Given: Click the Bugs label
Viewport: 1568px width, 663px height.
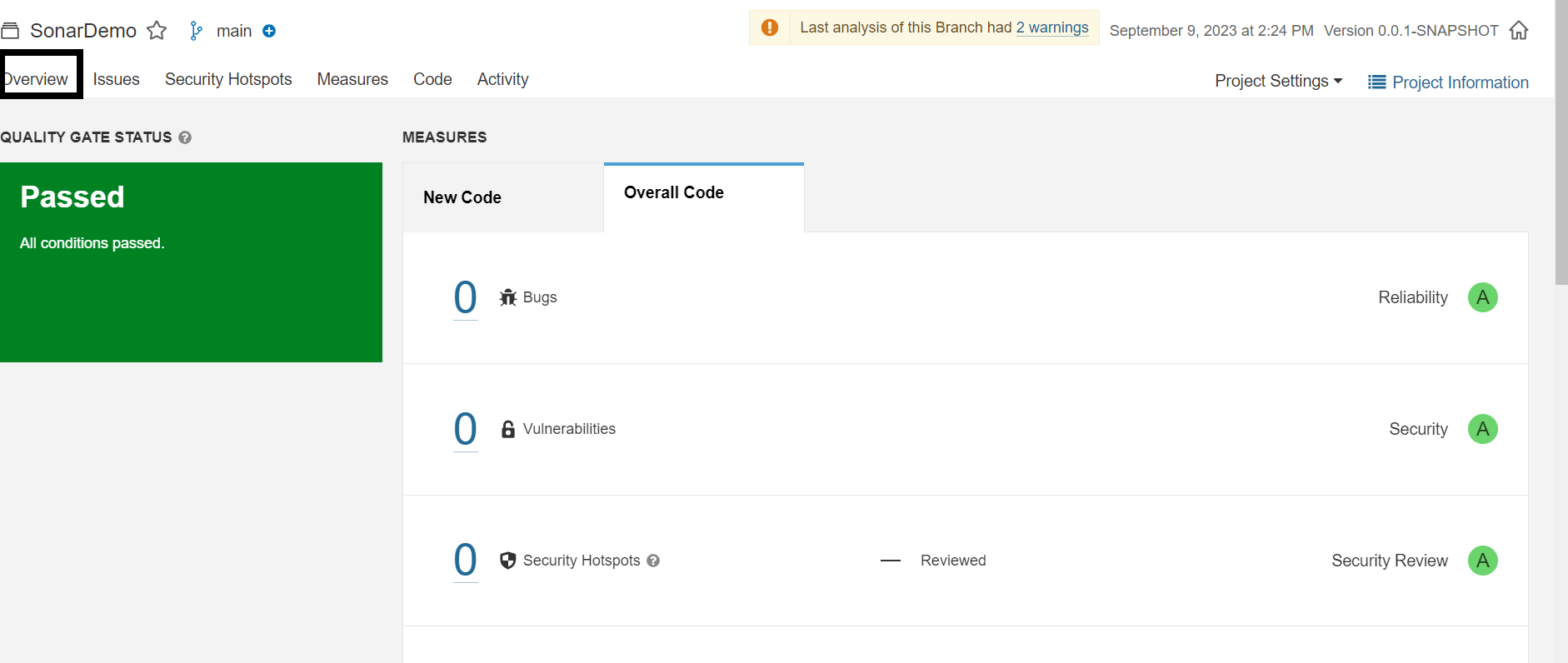Looking at the screenshot, I should (x=540, y=297).
